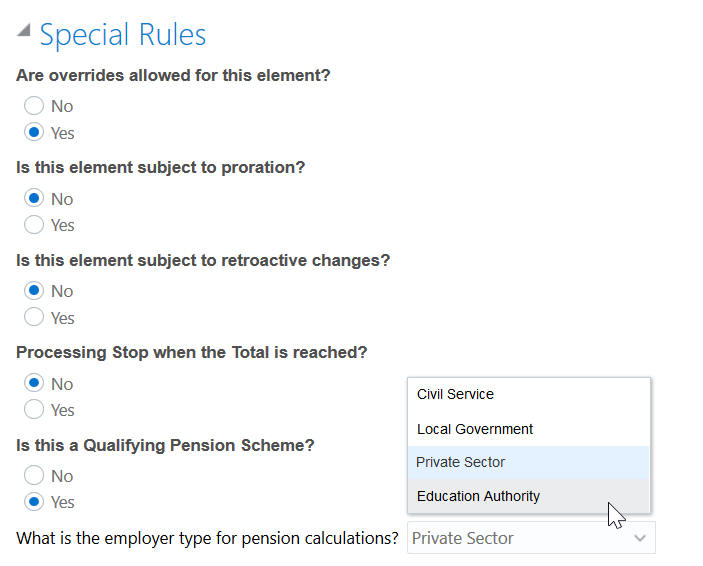Viewport: 703px width, 566px height.
Task: Collapse the Special Rules section triangle
Action: pyautogui.click(x=23, y=34)
